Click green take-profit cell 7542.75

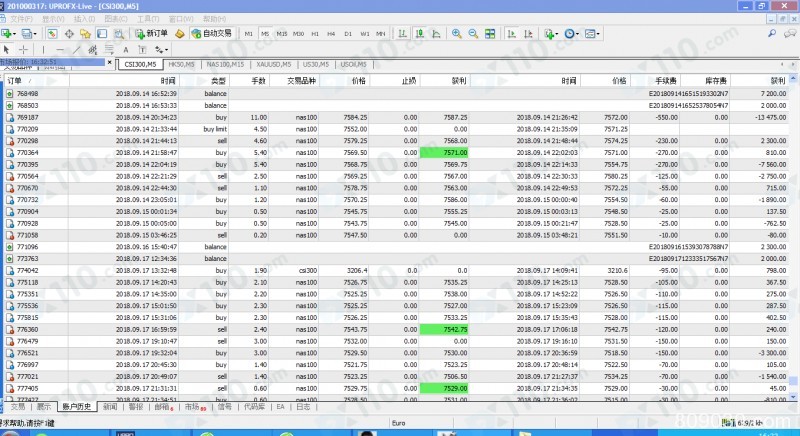click(443, 329)
